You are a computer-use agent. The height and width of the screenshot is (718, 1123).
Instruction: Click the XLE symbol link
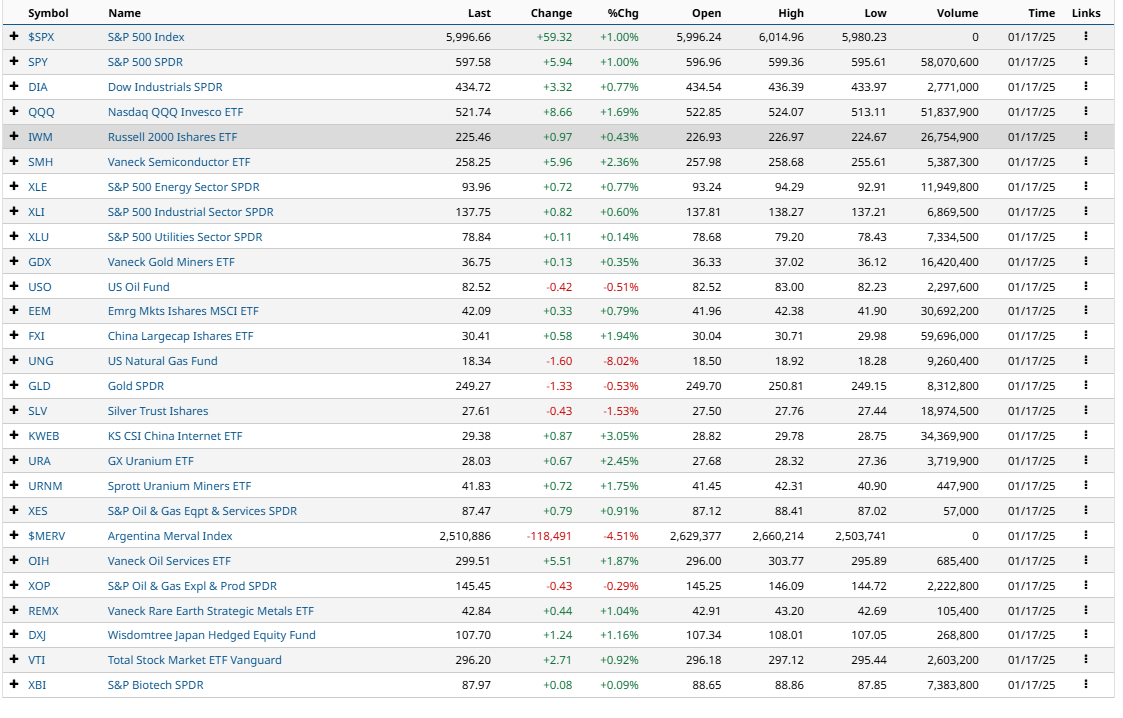click(x=37, y=187)
